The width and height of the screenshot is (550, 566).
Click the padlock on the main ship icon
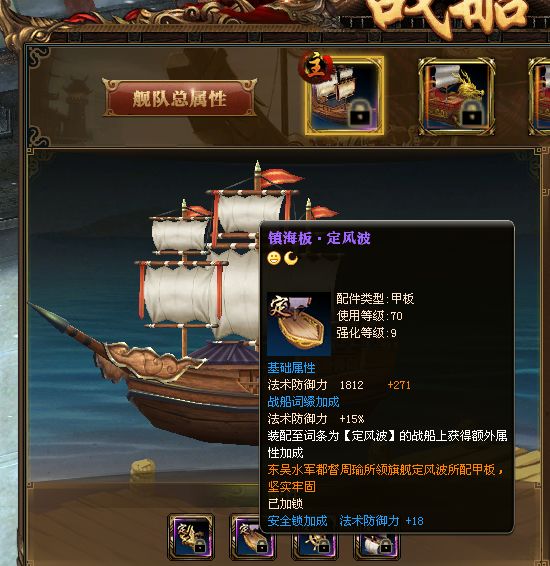click(x=361, y=115)
